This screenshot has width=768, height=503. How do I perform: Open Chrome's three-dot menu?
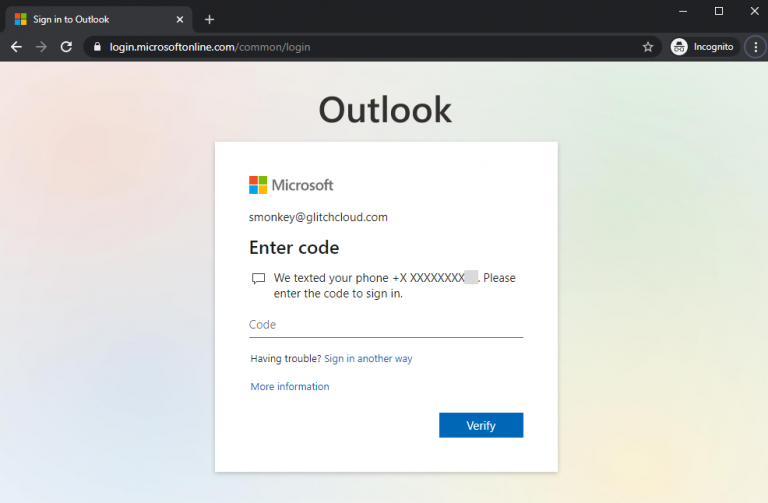[755, 47]
